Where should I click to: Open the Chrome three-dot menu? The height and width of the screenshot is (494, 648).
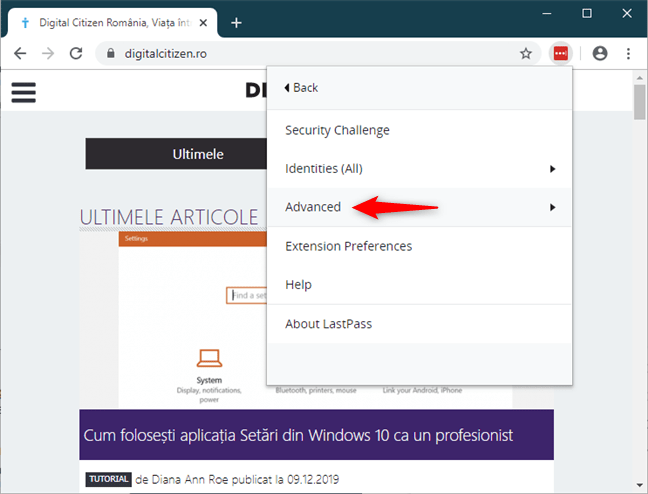tap(628, 53)
